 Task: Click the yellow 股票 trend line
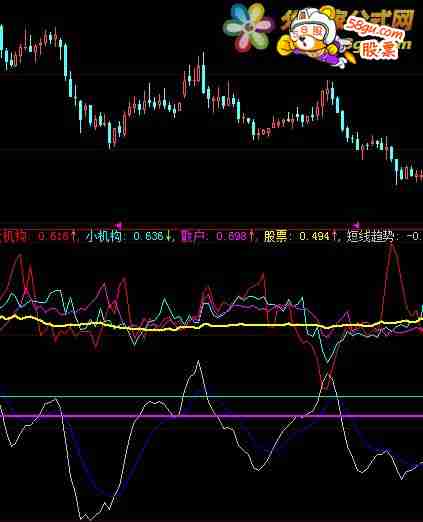(211, 325)
